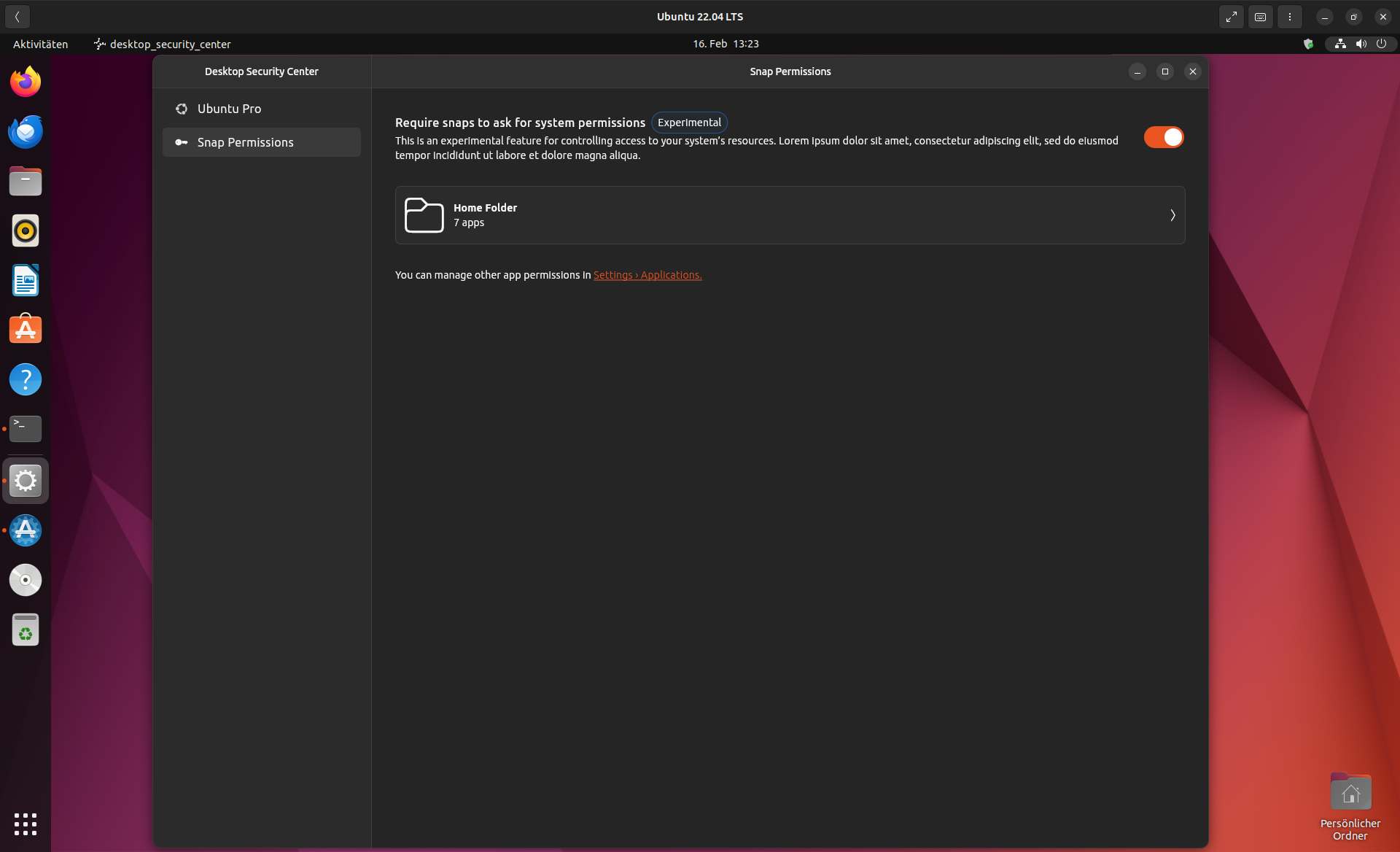Select Ubuntu Pro in the sidebar
Image resolution: width=1400 pixels, height=852 pixels.
[x=229, y=109]
